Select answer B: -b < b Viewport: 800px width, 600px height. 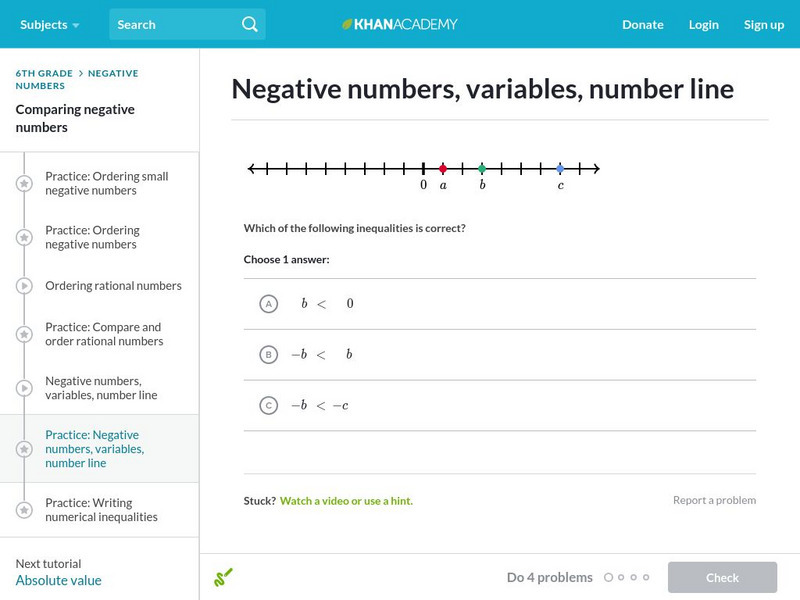(268, 355)
